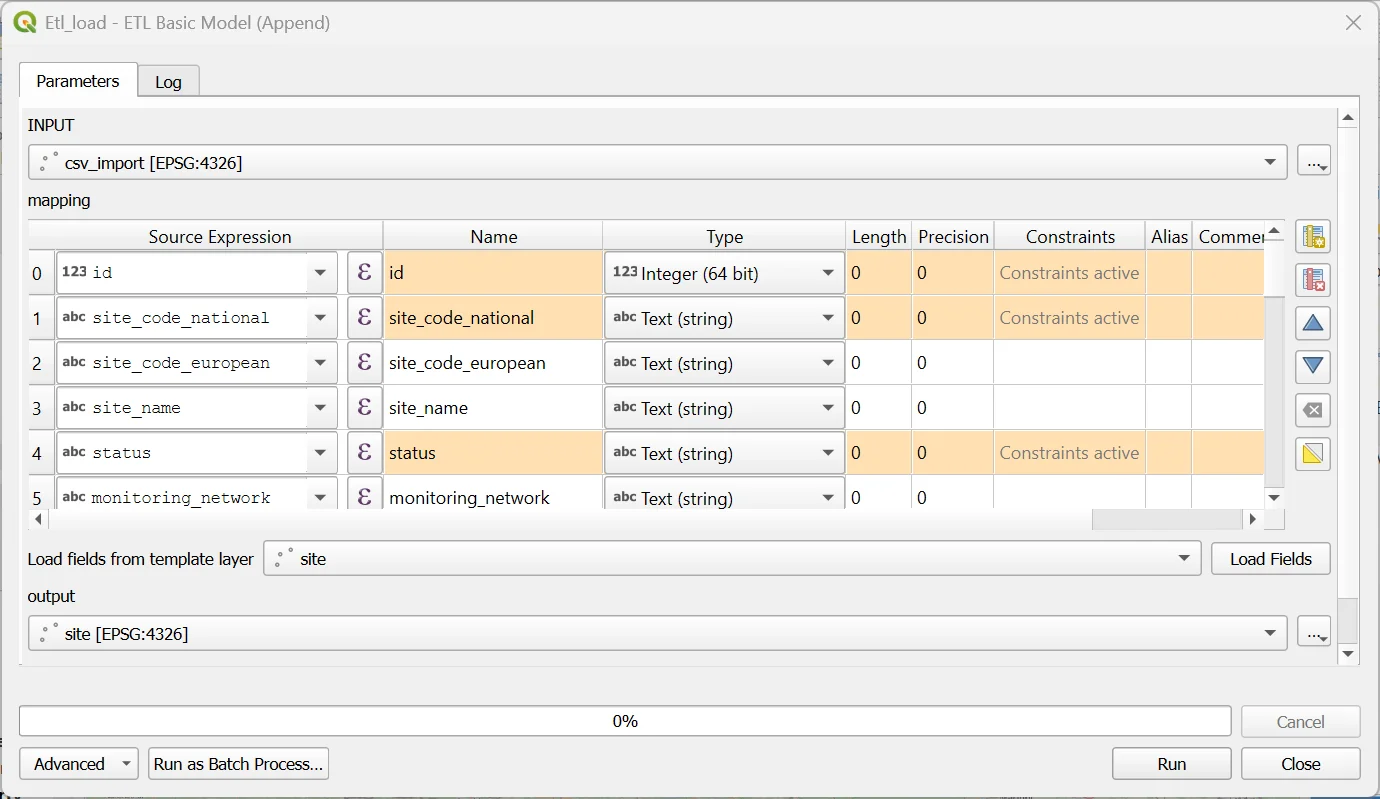This screenshot has height=799, width=1380.
Task: Click the Load Fields button
Action: tap(1270, 559)
